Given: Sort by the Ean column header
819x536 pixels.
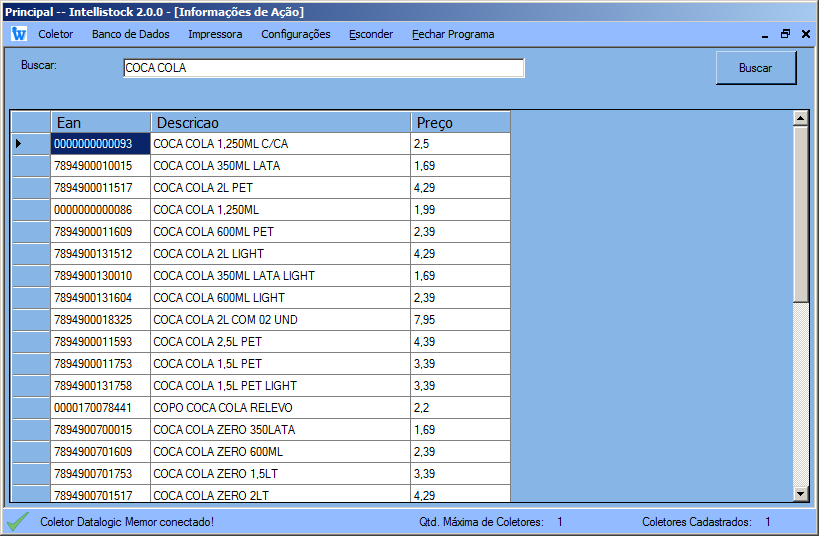Looking at the screenshot, I should [101, 122].
